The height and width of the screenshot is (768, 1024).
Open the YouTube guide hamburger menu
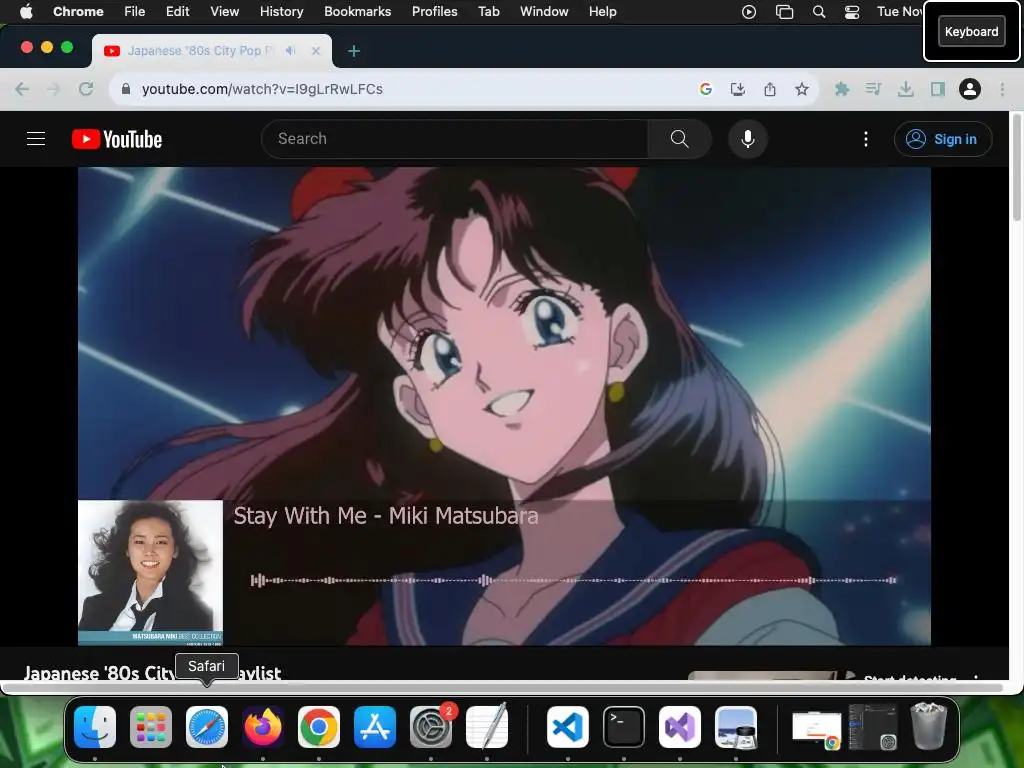36,138
